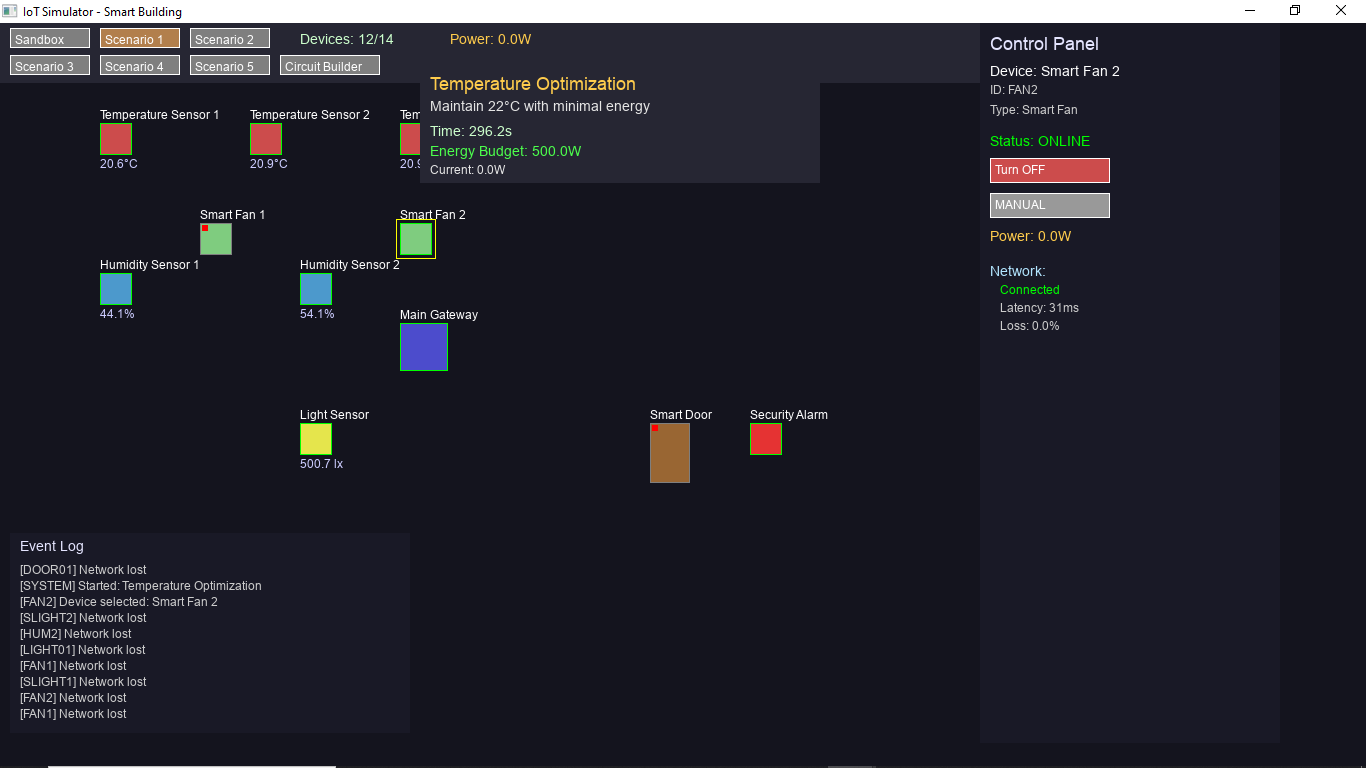Screen dimensions: 1366x768
Task: Click the 44.1% humidity reading
Action: tap(117, 314)
